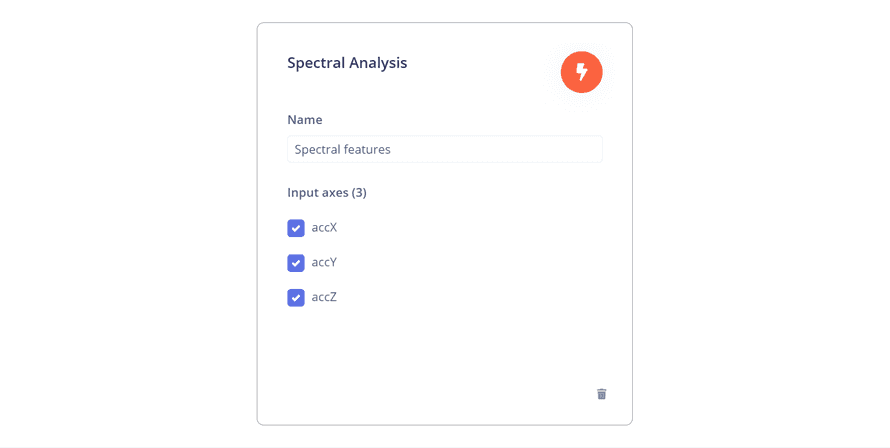Disable the accY axis checkbox
Screen dimensions: 890x448
[296, 263]
